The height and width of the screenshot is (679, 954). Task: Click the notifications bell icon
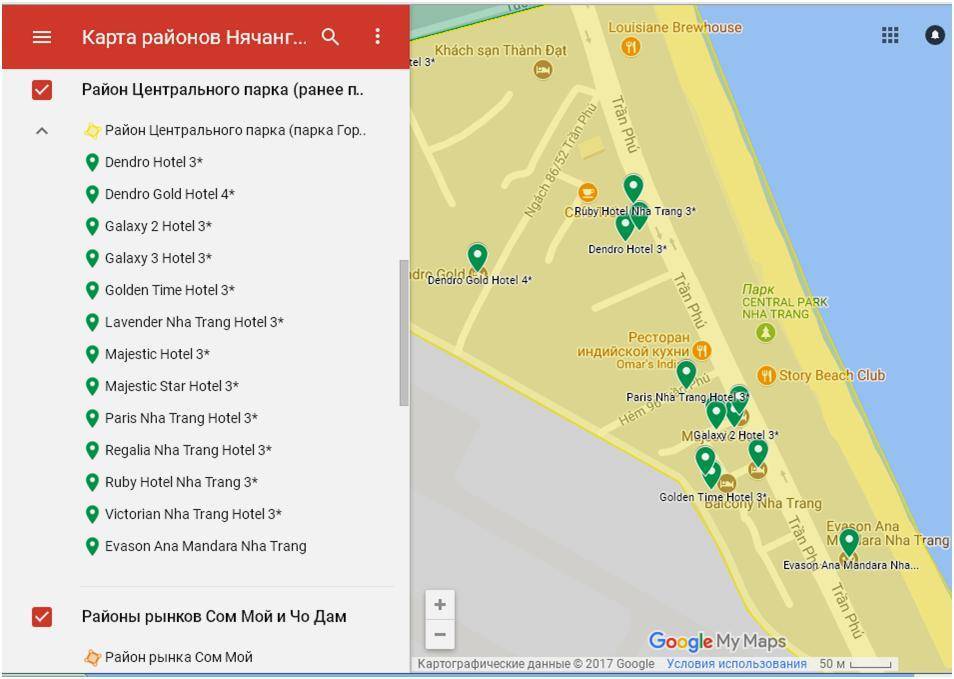[935, 35]
